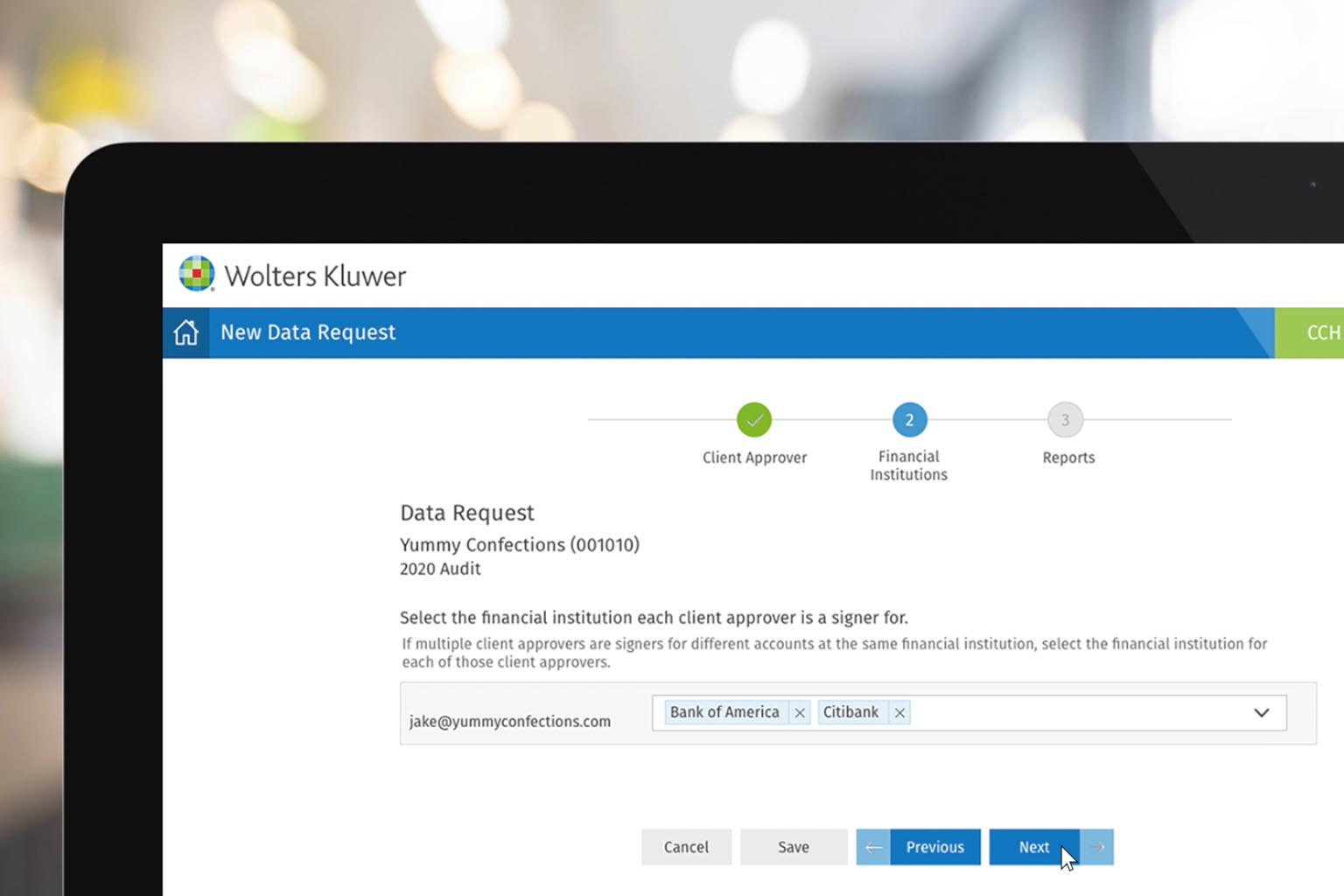Expand the financial institution dropdown chevron
Image resolution: width=1344 pixels, height=896 pixels.
pyautogui.click(x=1261, y=713)
